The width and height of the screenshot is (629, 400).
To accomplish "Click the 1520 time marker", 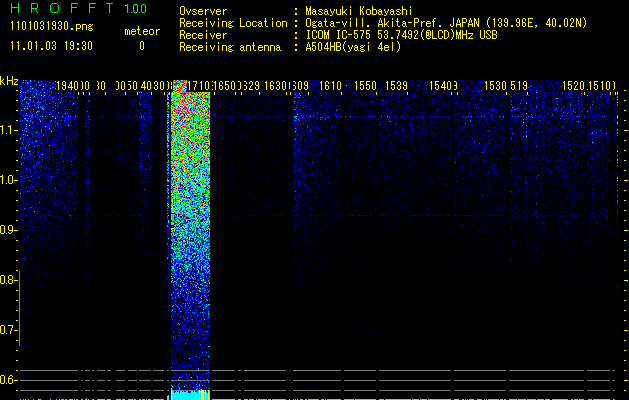I will coord(574,86).
